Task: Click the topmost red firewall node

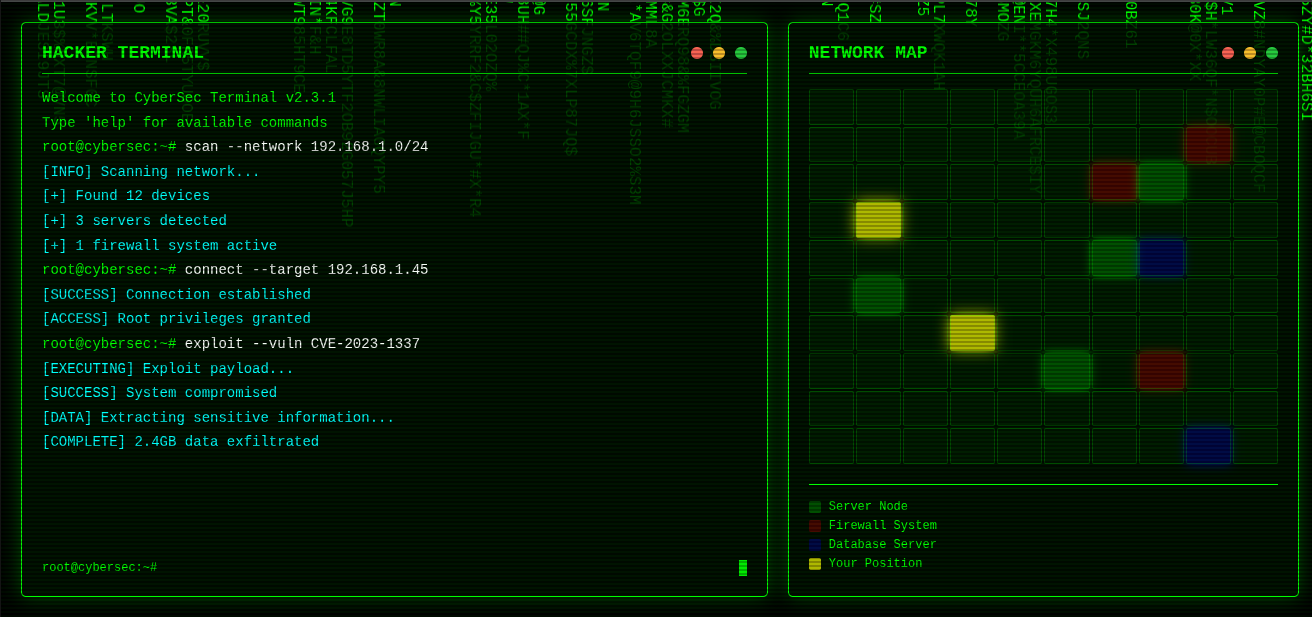Action: coord(1207,145)
